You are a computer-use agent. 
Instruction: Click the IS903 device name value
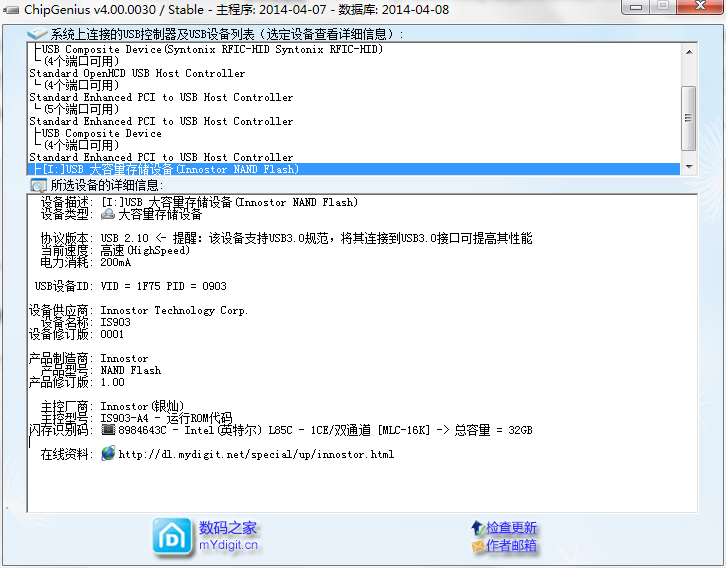pyautogui.click(x=116, y=322)
